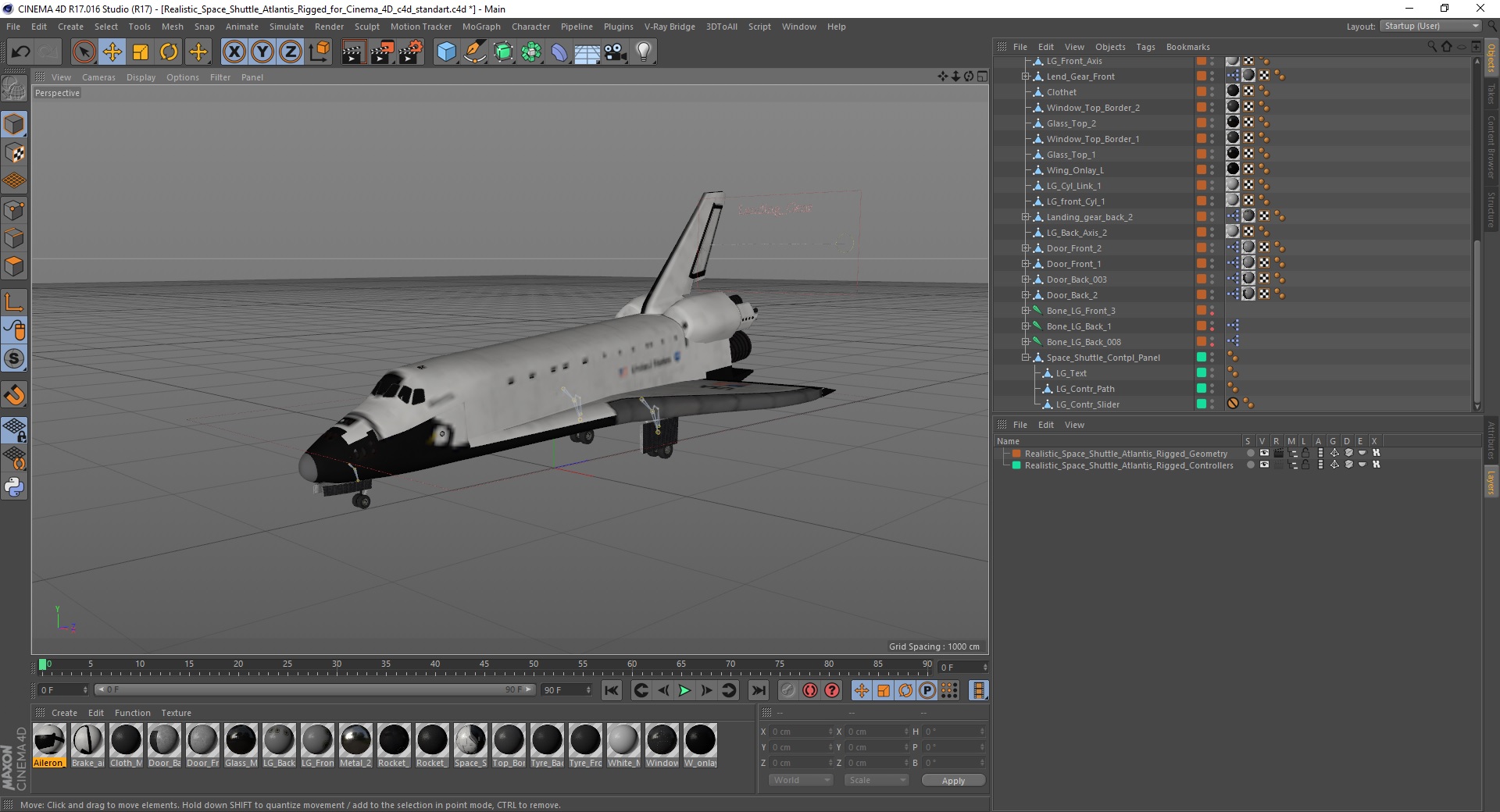Switch to Texture mode icon
The height and width of the screenshot is (812, 1500).
click(x=14, y=153)
